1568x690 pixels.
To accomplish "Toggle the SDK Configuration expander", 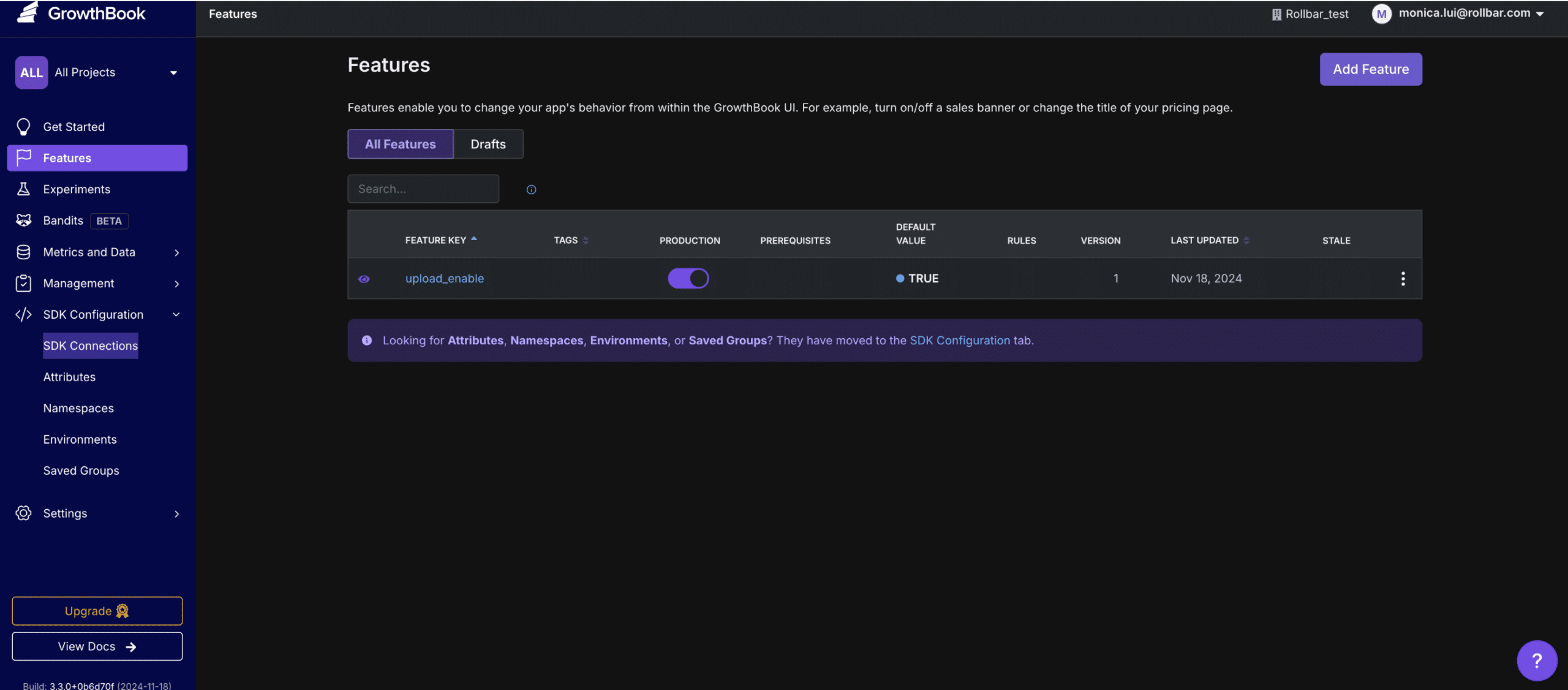I will 175,314.
